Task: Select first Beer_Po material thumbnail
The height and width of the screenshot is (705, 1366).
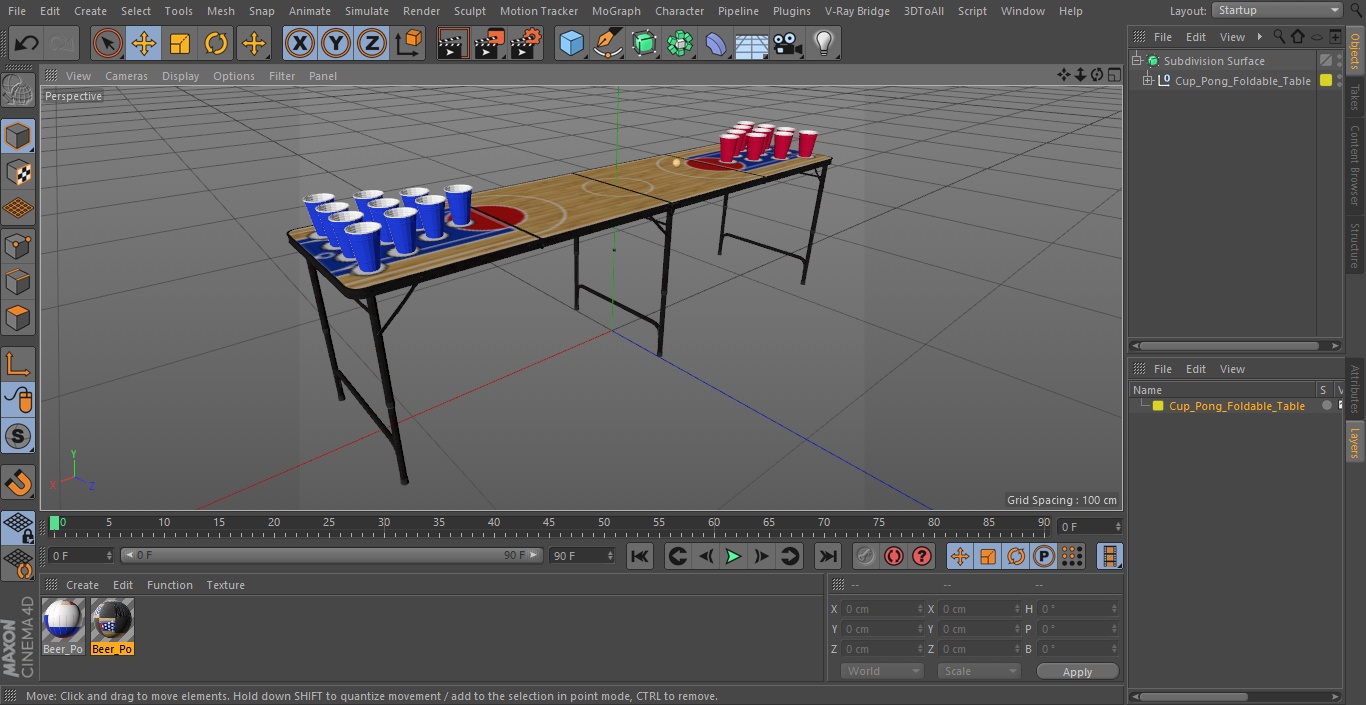Action: 63,627
